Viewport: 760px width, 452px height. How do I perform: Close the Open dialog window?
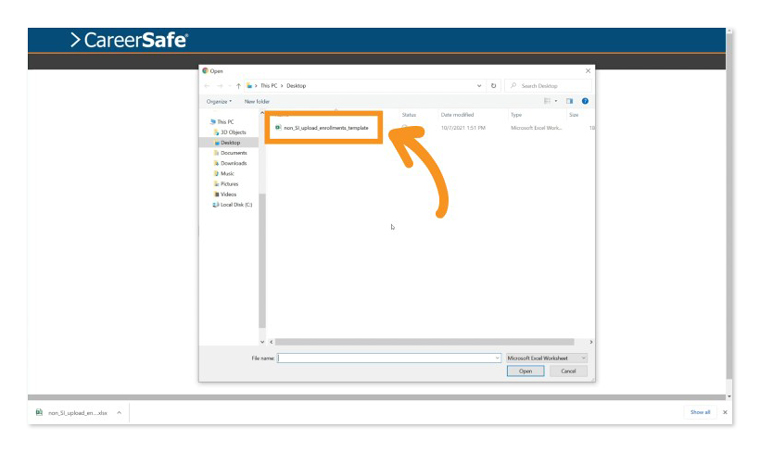[588, 71]
